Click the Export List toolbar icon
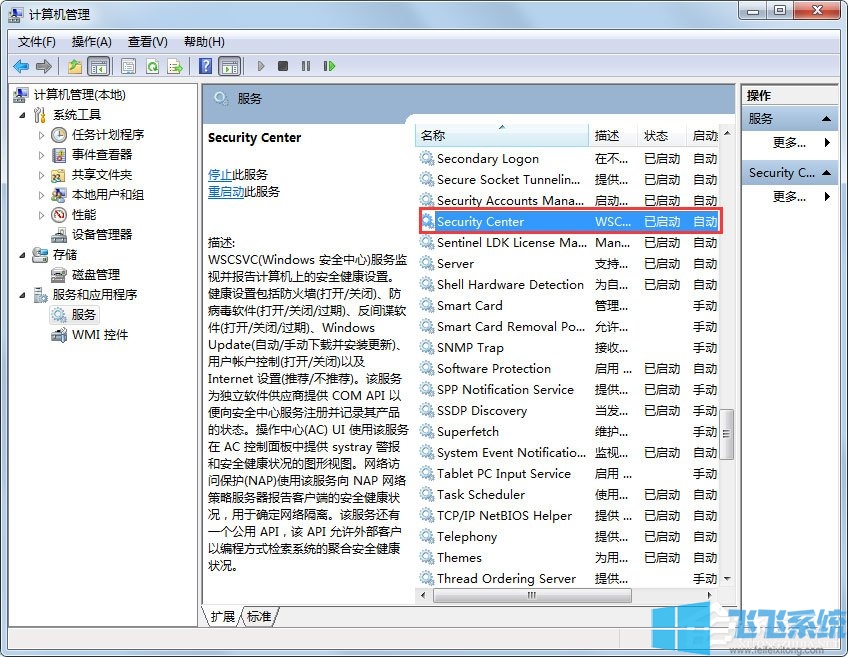This screenshot has width=848, height=657. coord(174,66)
